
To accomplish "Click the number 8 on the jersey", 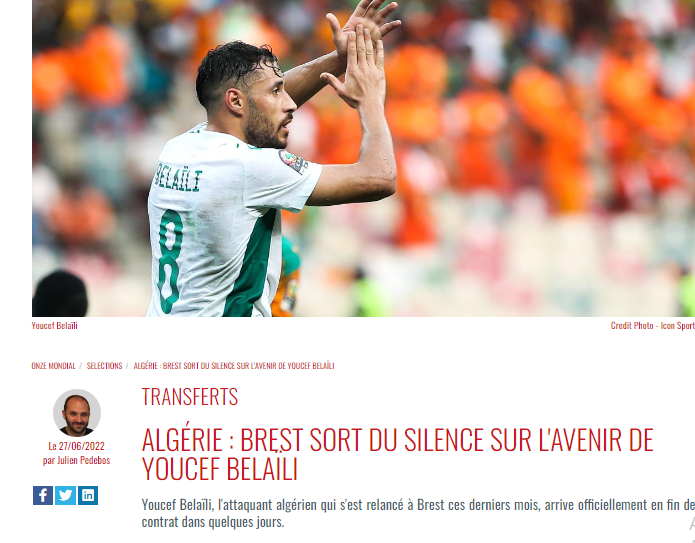I will point(170,261).
